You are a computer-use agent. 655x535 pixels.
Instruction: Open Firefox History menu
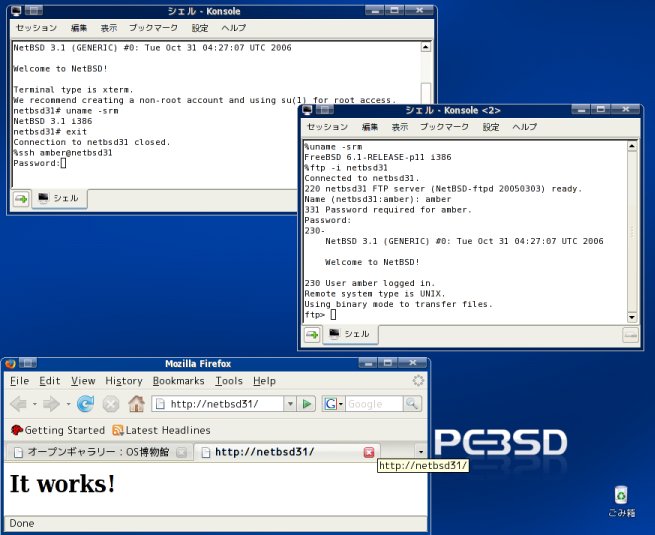[124, 381]
